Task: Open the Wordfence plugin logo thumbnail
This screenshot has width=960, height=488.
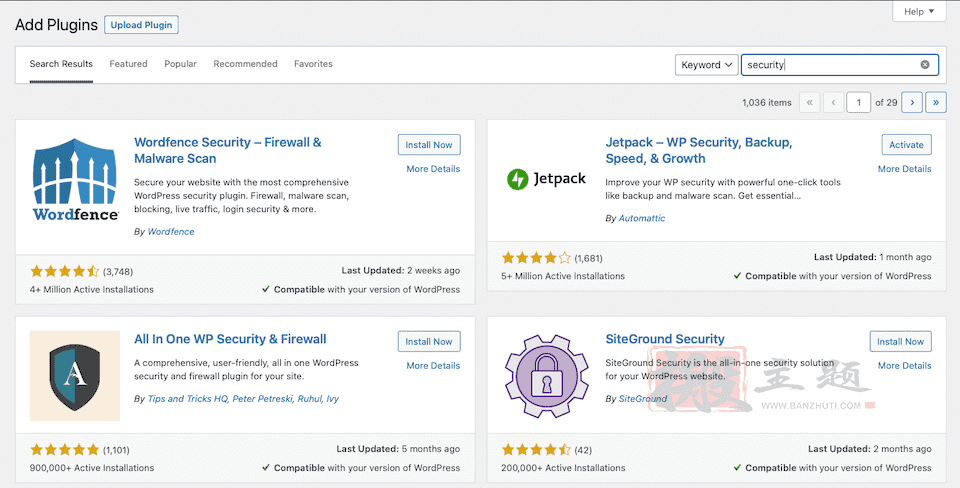Action: point(75,180)
